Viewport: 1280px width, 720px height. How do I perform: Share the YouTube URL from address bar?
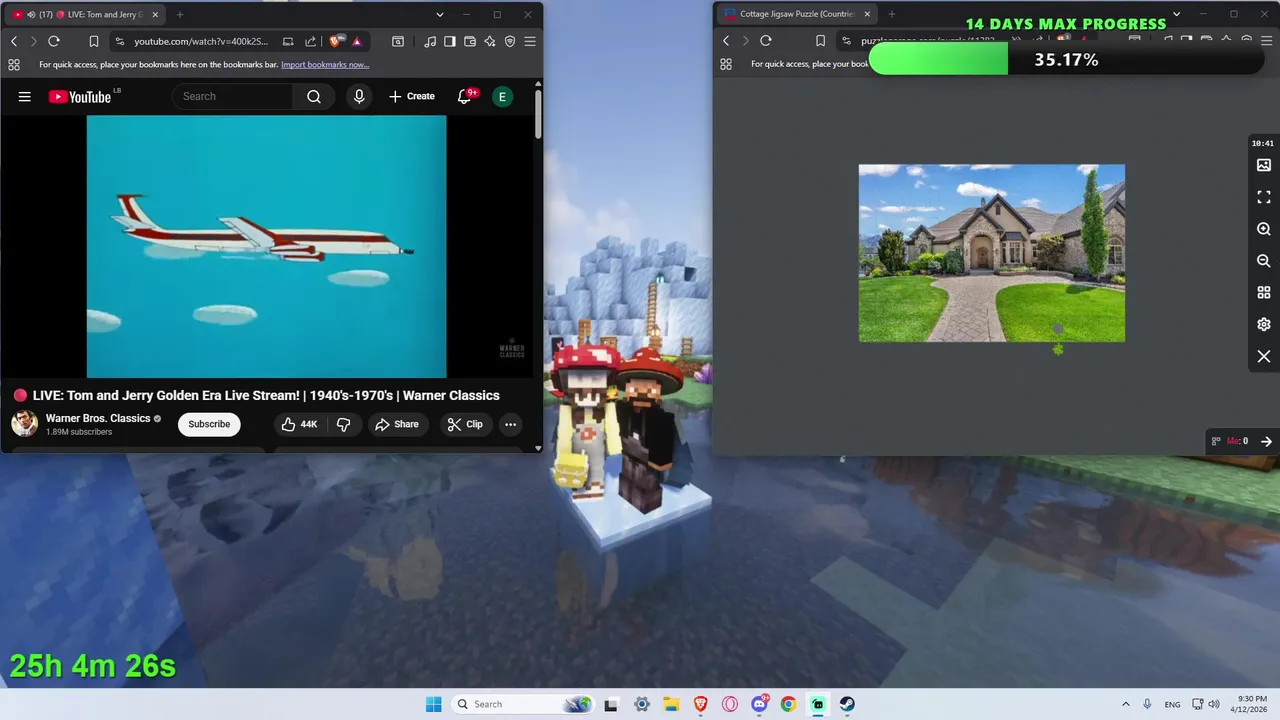click(310, 41)
